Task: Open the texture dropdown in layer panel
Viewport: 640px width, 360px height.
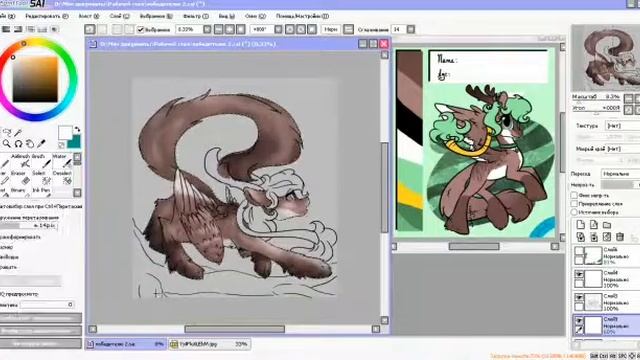Action: pos(622,126)
